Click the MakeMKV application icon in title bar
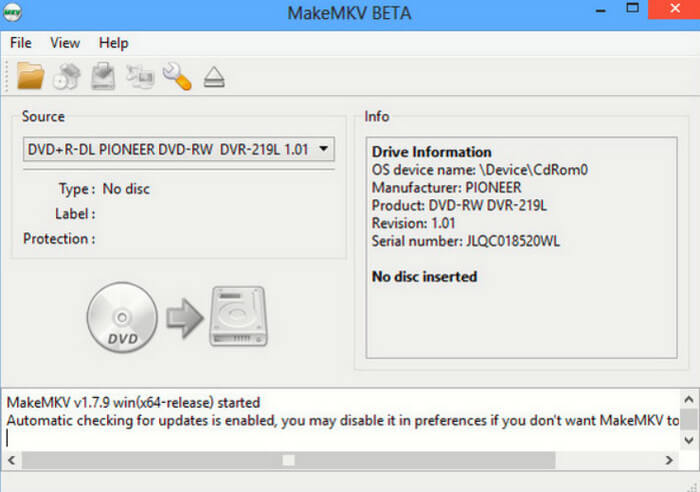This screenshot has width=700, height=492. (x=12, y=12)
